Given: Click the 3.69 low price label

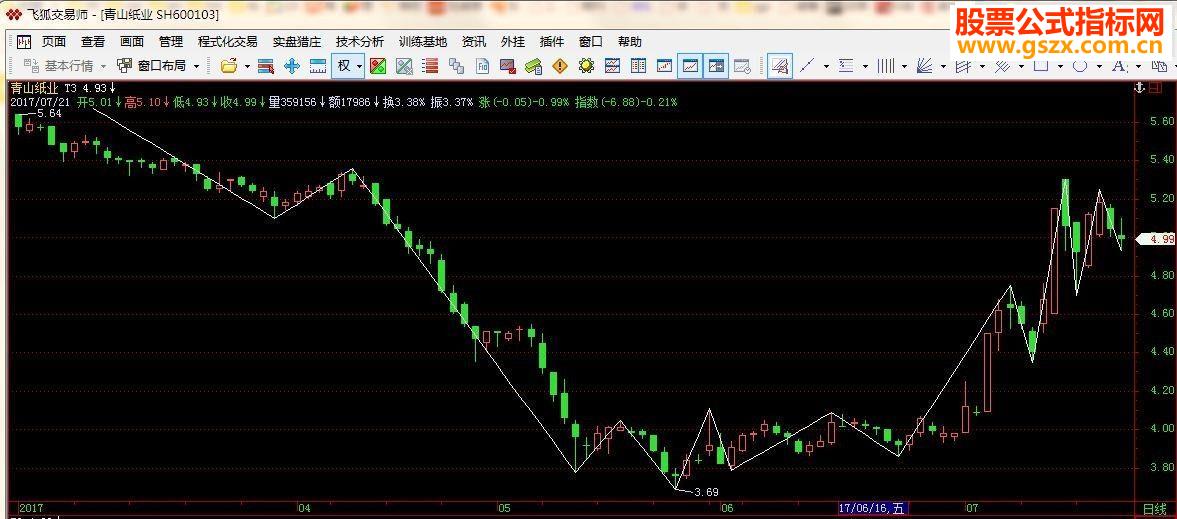Looking at the screenshot, I should [707, 492].
